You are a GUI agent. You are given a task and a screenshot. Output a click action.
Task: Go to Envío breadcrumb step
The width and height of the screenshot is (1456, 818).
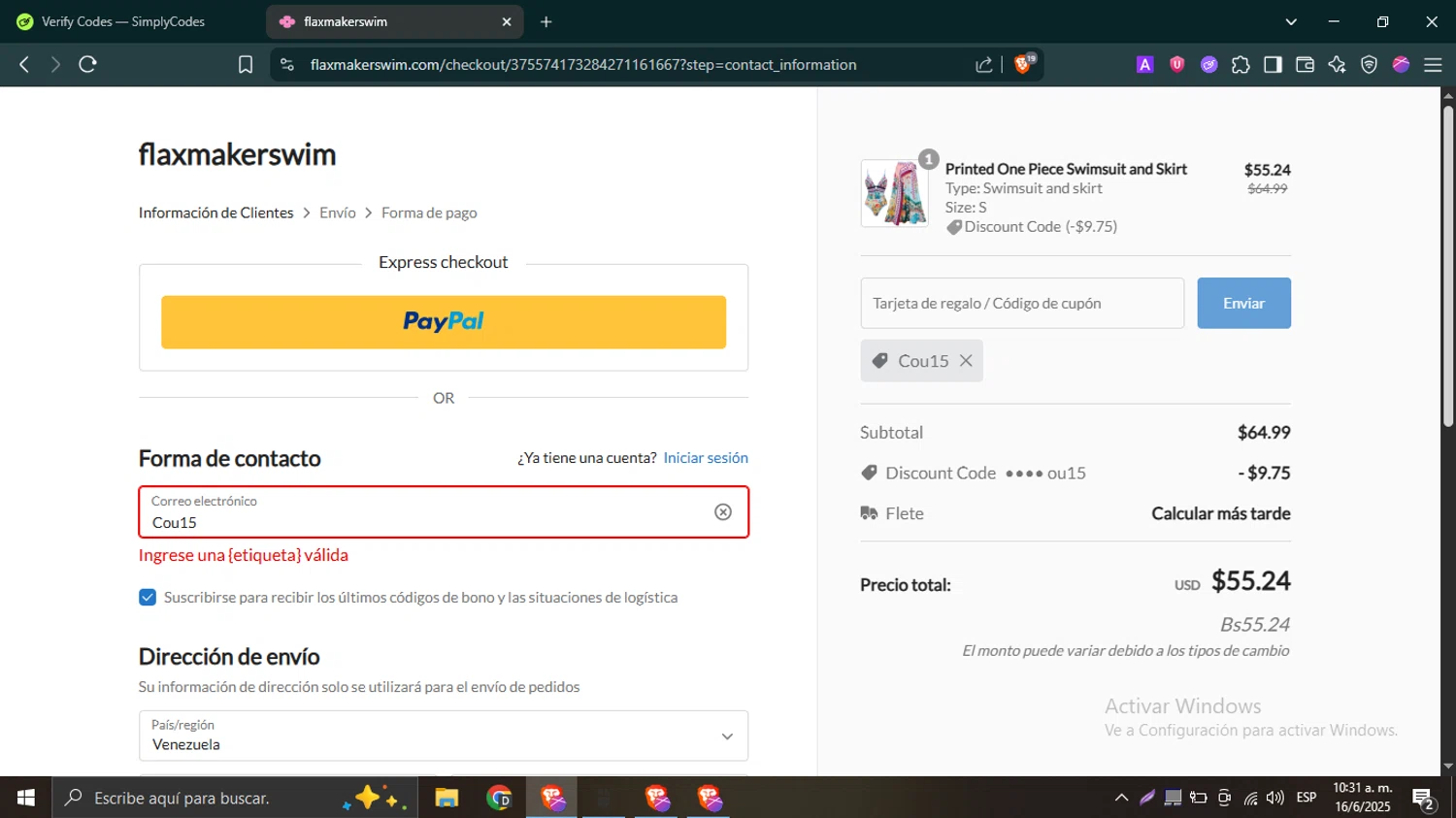(338, 213)
